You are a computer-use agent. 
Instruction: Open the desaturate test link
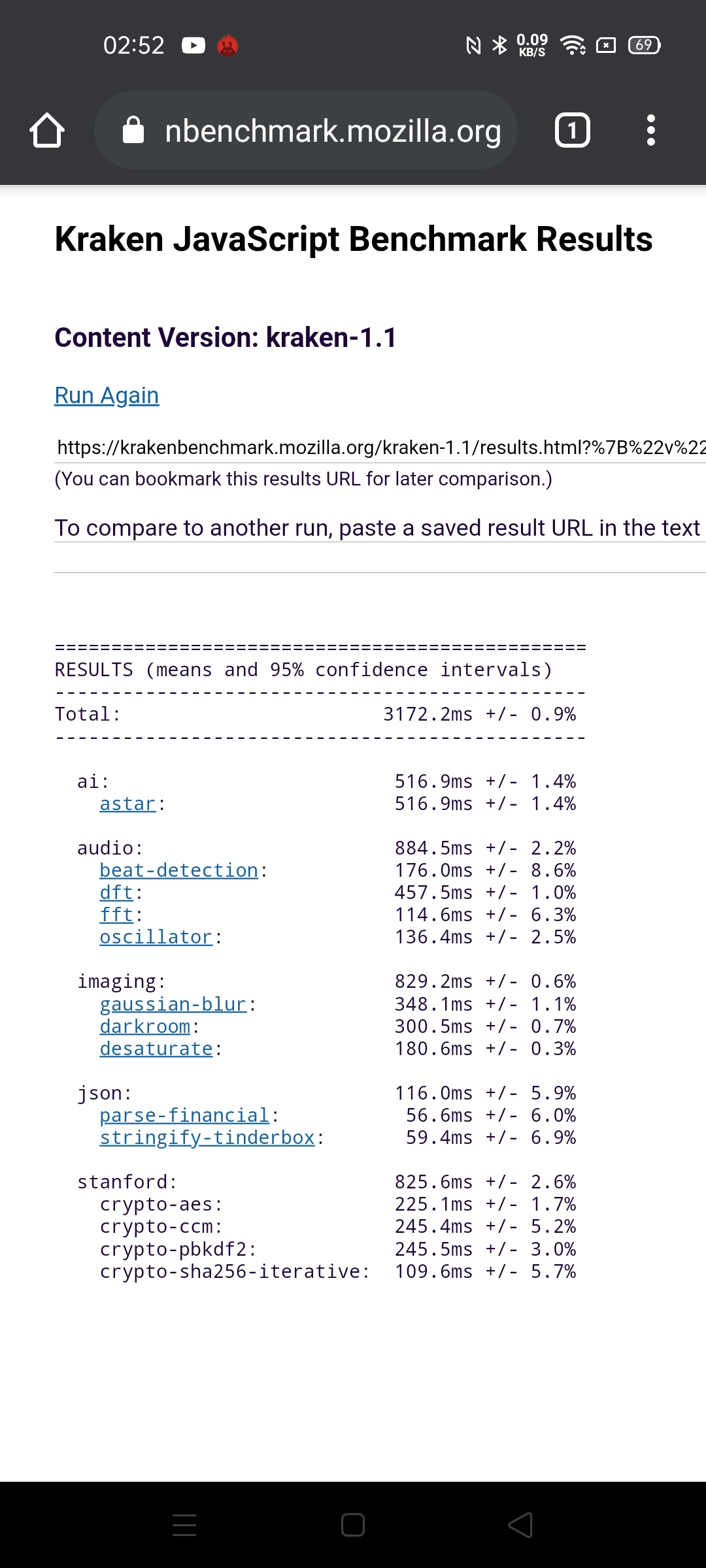pyautogui.click(x=156, y=1049)
